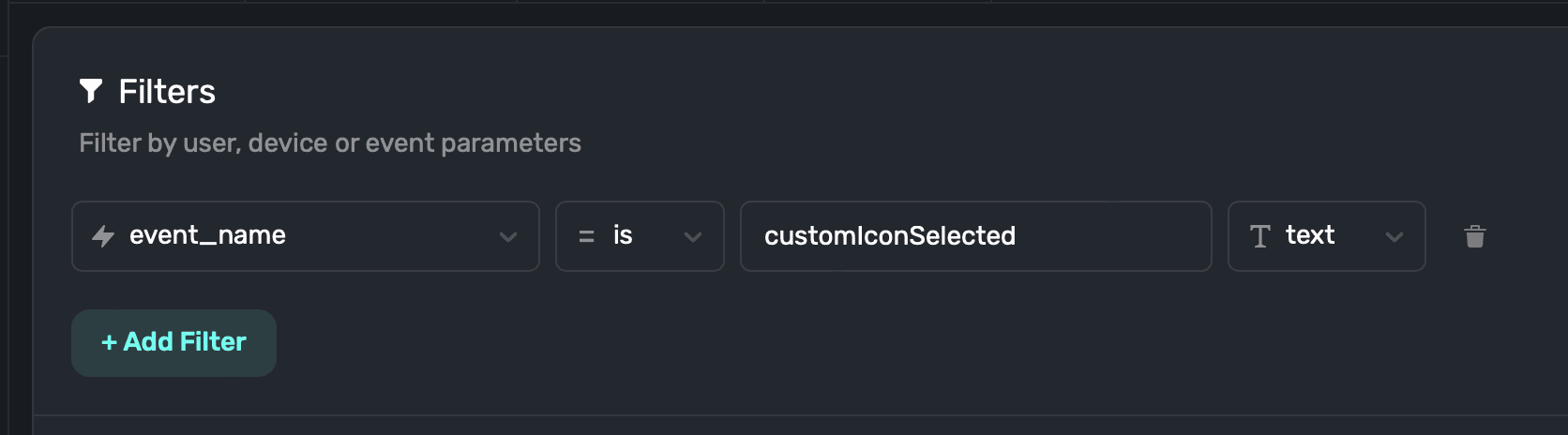
Task: Click the funnel icon beside Filters heading
Action: (91, 91)
